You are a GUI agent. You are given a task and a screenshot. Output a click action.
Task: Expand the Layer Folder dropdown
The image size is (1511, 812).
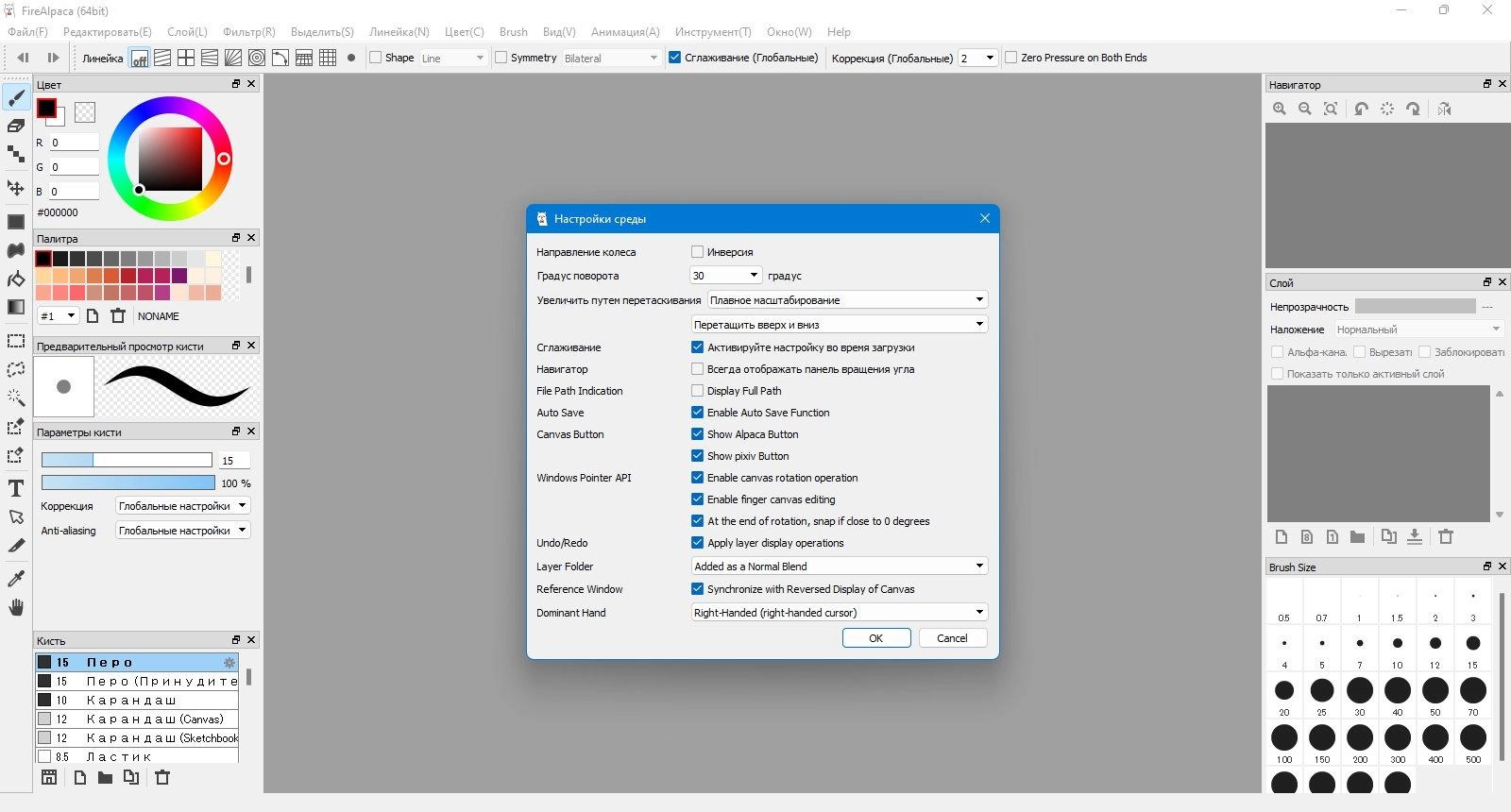(839, 567)
